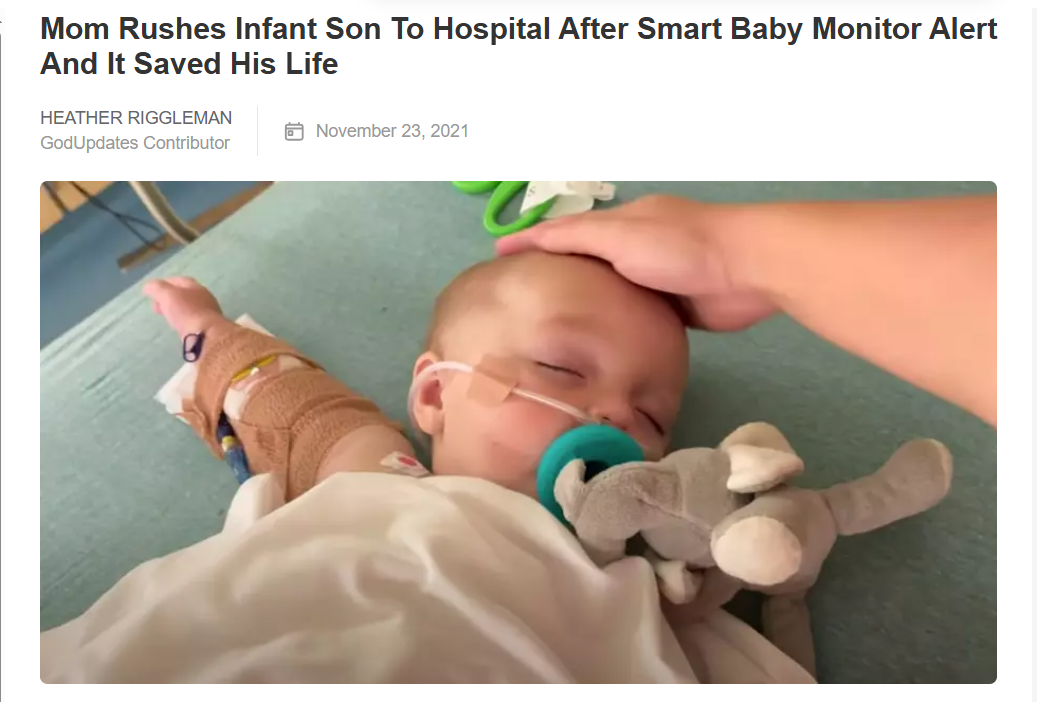Click 'And It Saved His Life' headline line

(189, 64)
